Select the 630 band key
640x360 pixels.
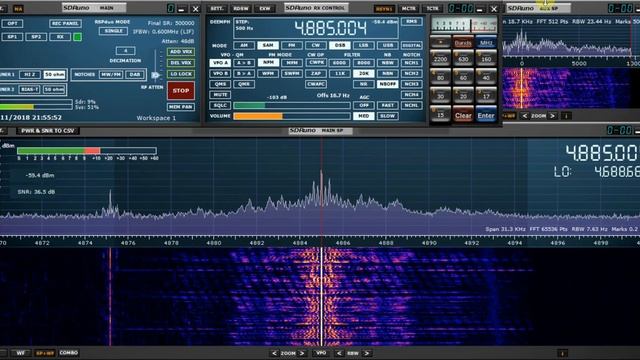pos(463,59)
